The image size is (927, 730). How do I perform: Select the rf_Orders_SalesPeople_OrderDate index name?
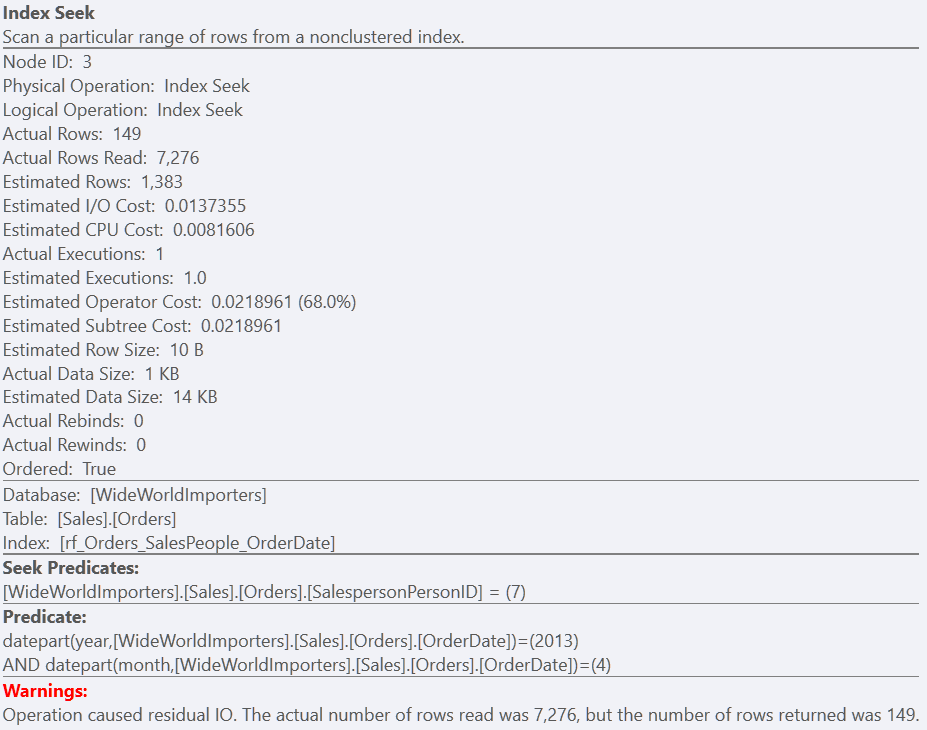(x=197, y=543)
